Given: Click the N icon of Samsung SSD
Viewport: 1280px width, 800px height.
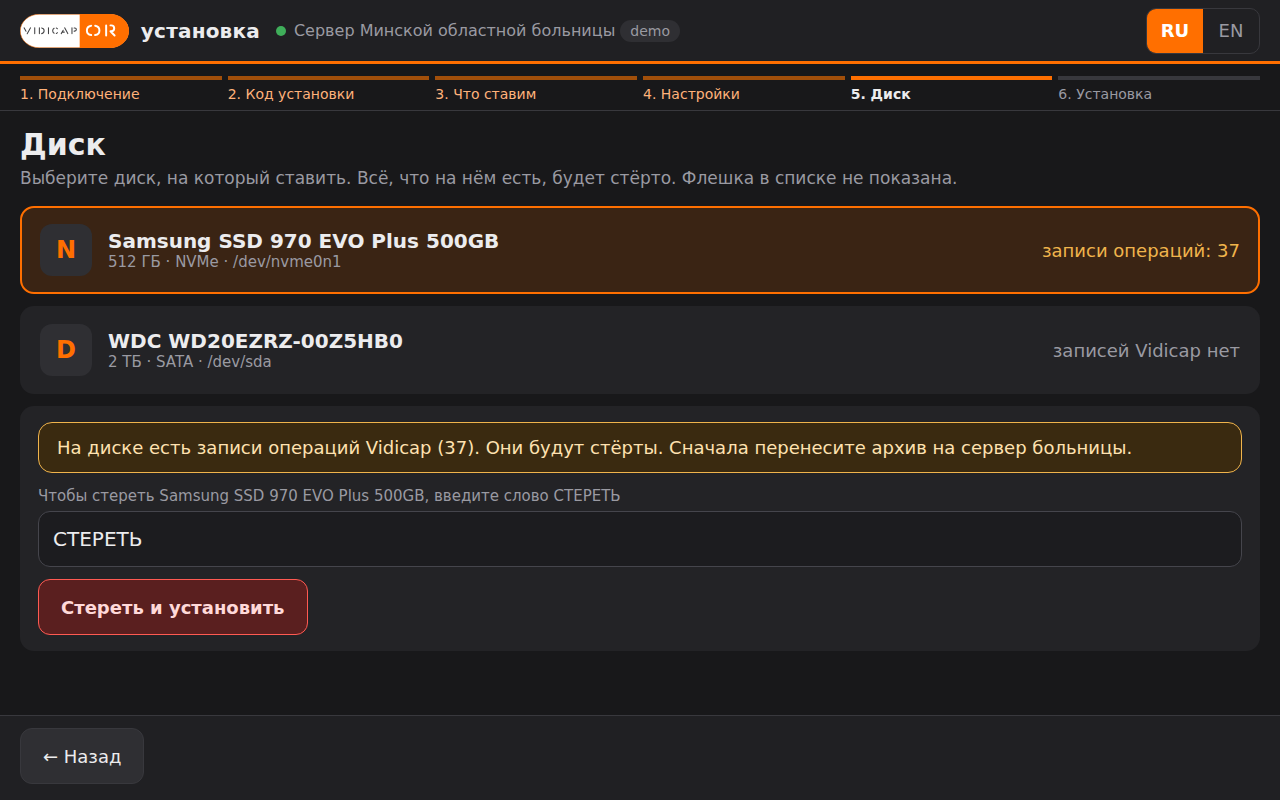Looking at the screenshot, I should pos(66,250).
